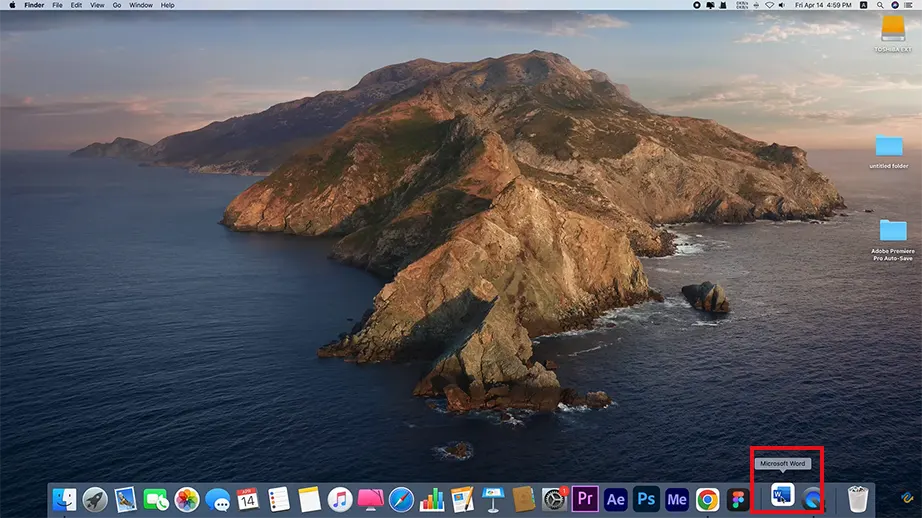The height and width of the screenshot is (518, 922).
Task: Launch Adobe Premiere Pro
Action: [585, 499]
